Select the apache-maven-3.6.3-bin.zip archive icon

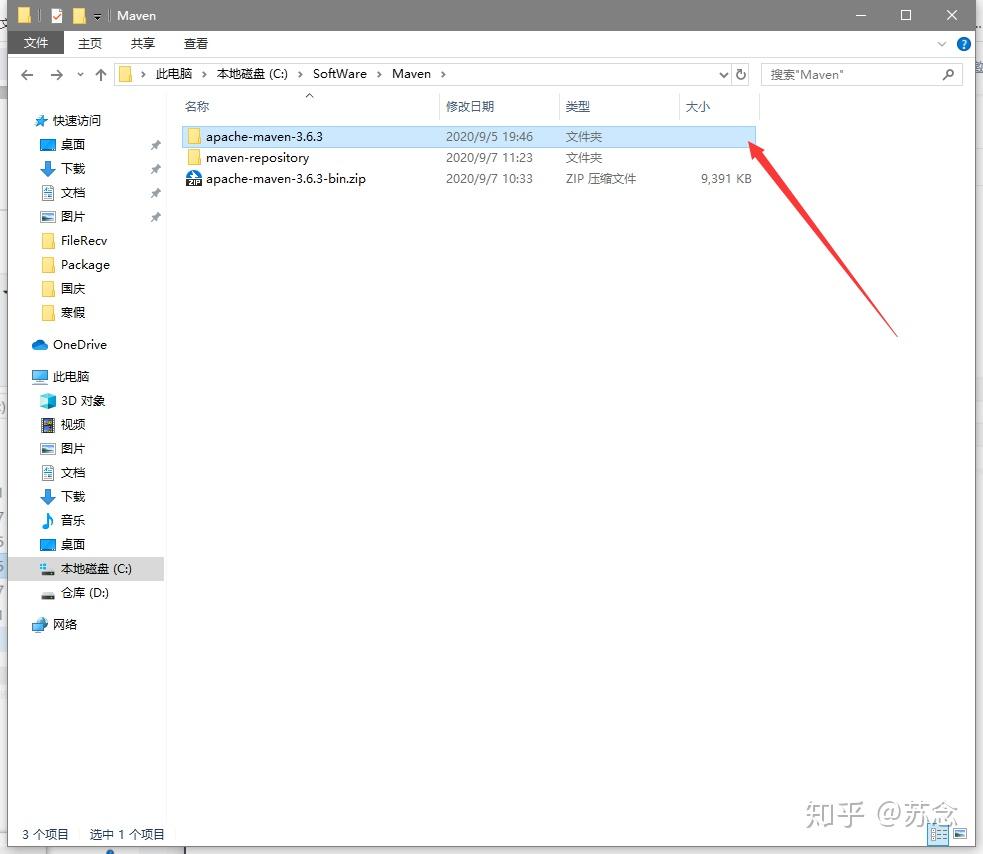194,179
